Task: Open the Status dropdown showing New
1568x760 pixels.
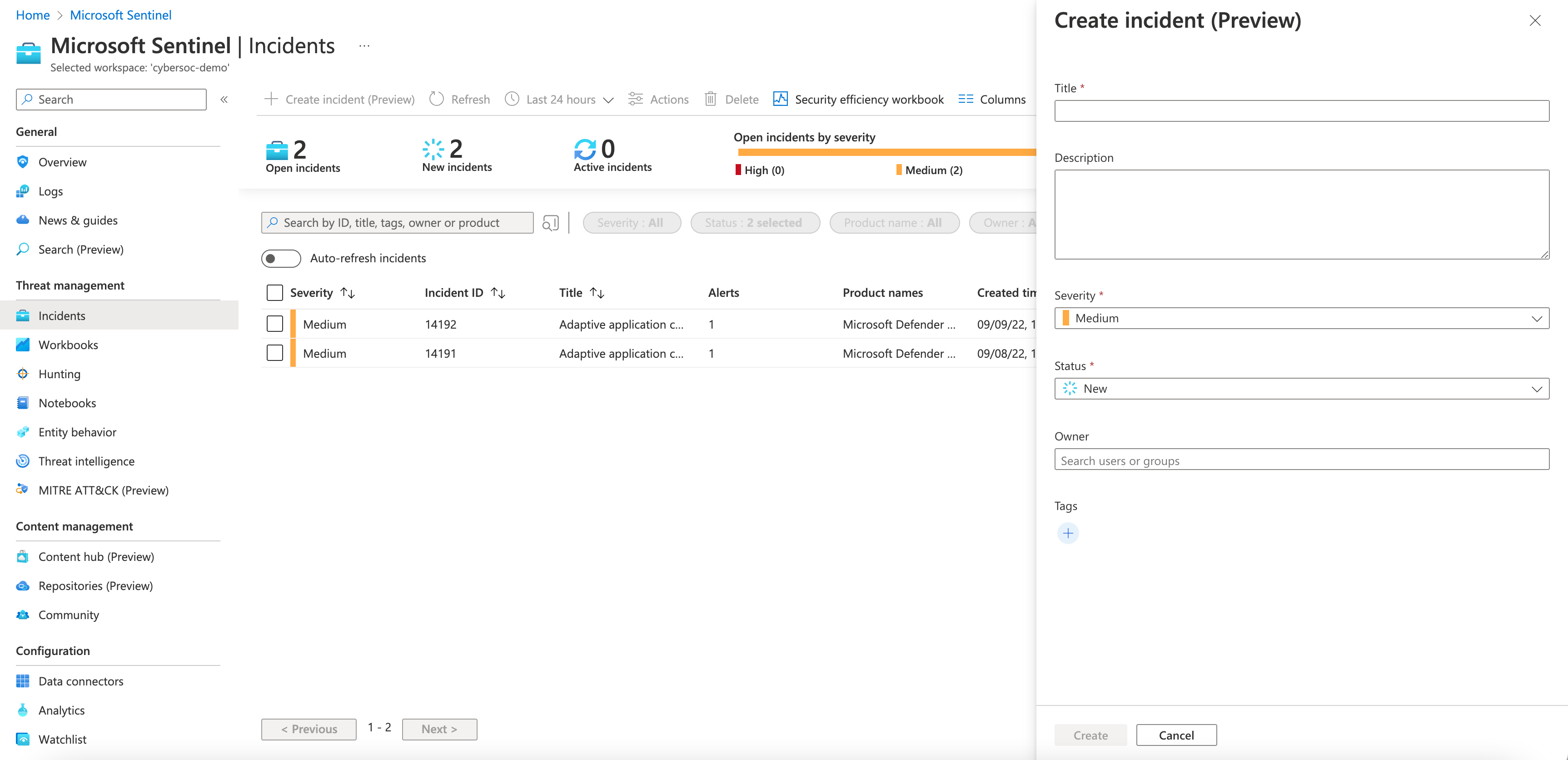Action: 1301,389
